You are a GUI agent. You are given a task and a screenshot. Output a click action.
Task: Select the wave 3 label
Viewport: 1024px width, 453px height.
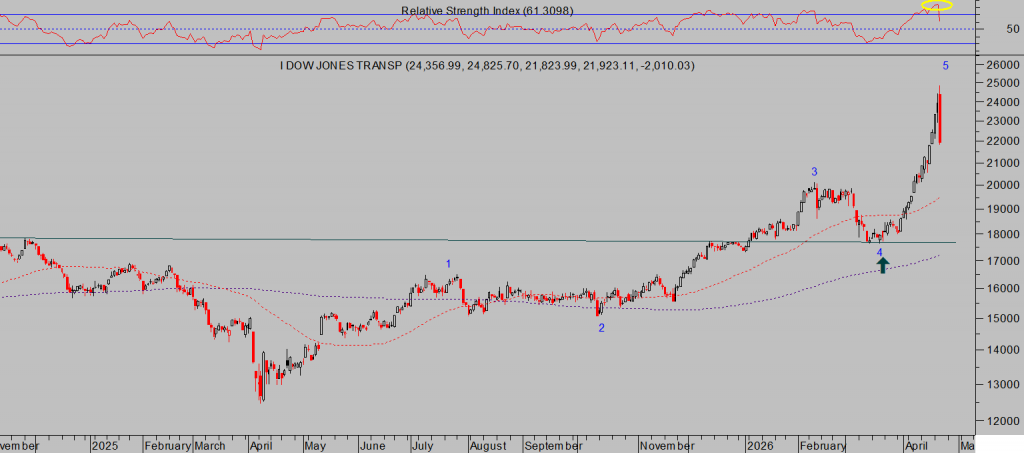pyautogui.click(x=814, y=172)
